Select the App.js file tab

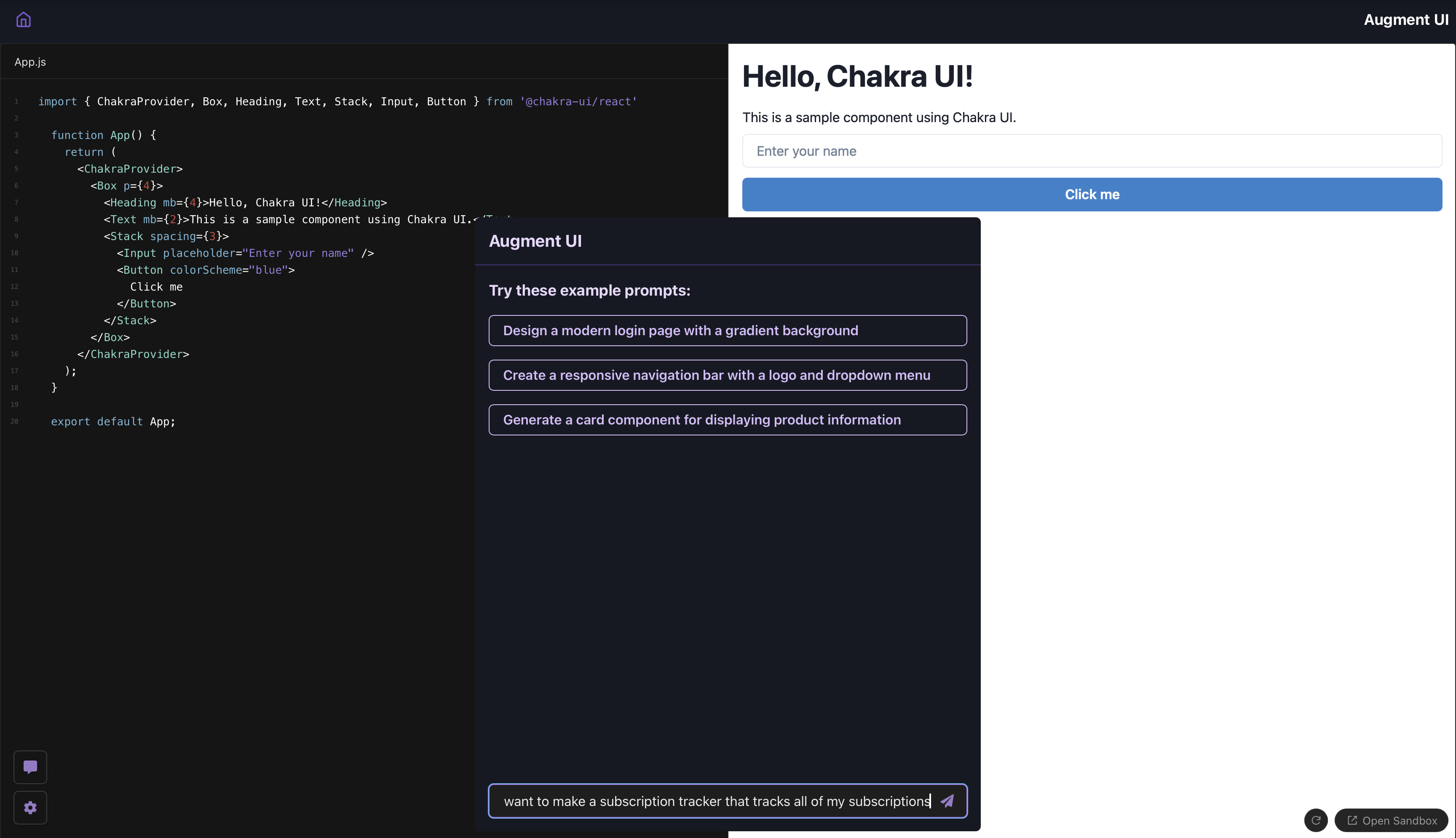(x=30, y=62)
